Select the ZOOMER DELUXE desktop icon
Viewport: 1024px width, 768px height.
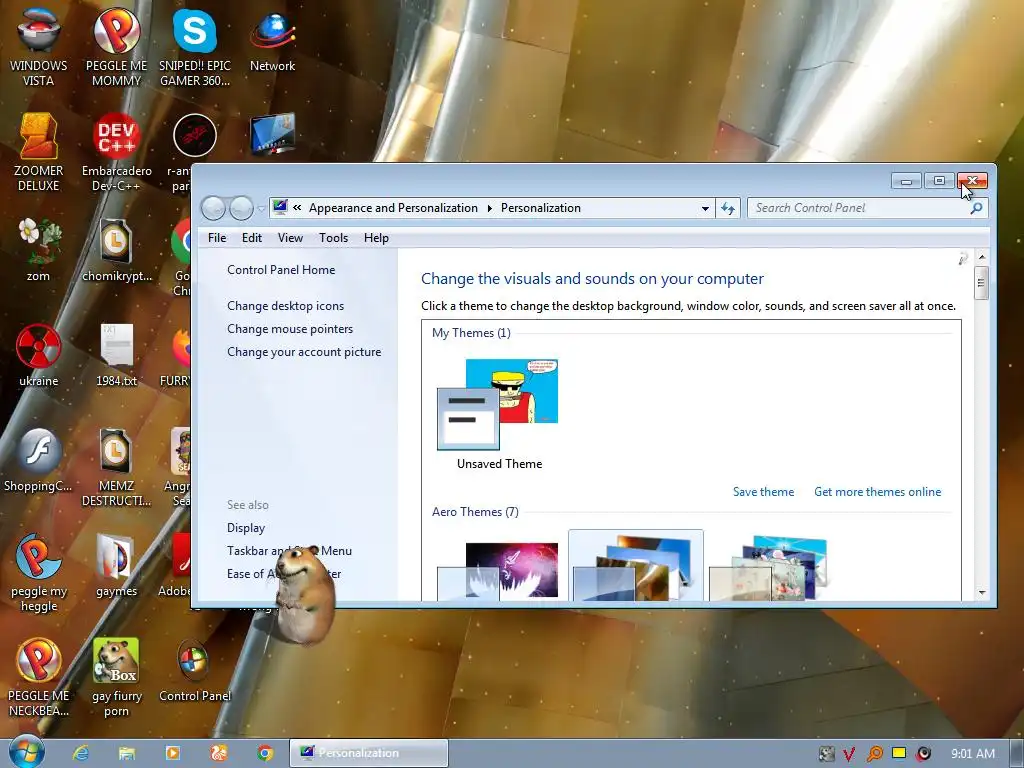point(39,152)
